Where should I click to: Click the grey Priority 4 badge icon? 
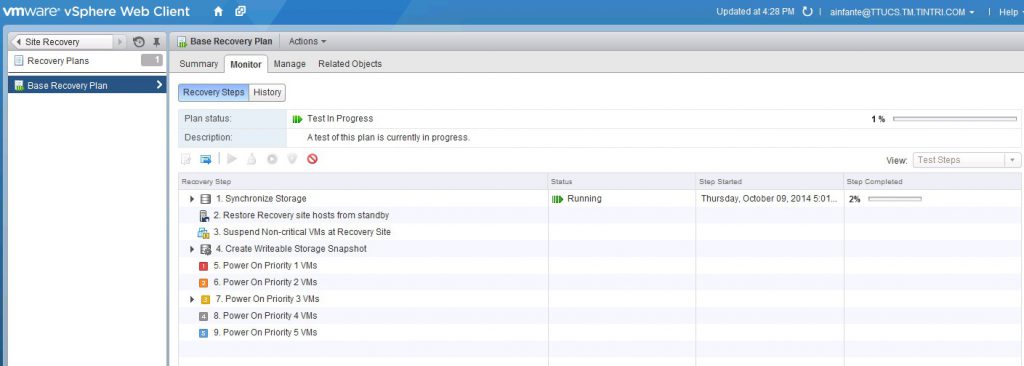(x=203, y=316)
